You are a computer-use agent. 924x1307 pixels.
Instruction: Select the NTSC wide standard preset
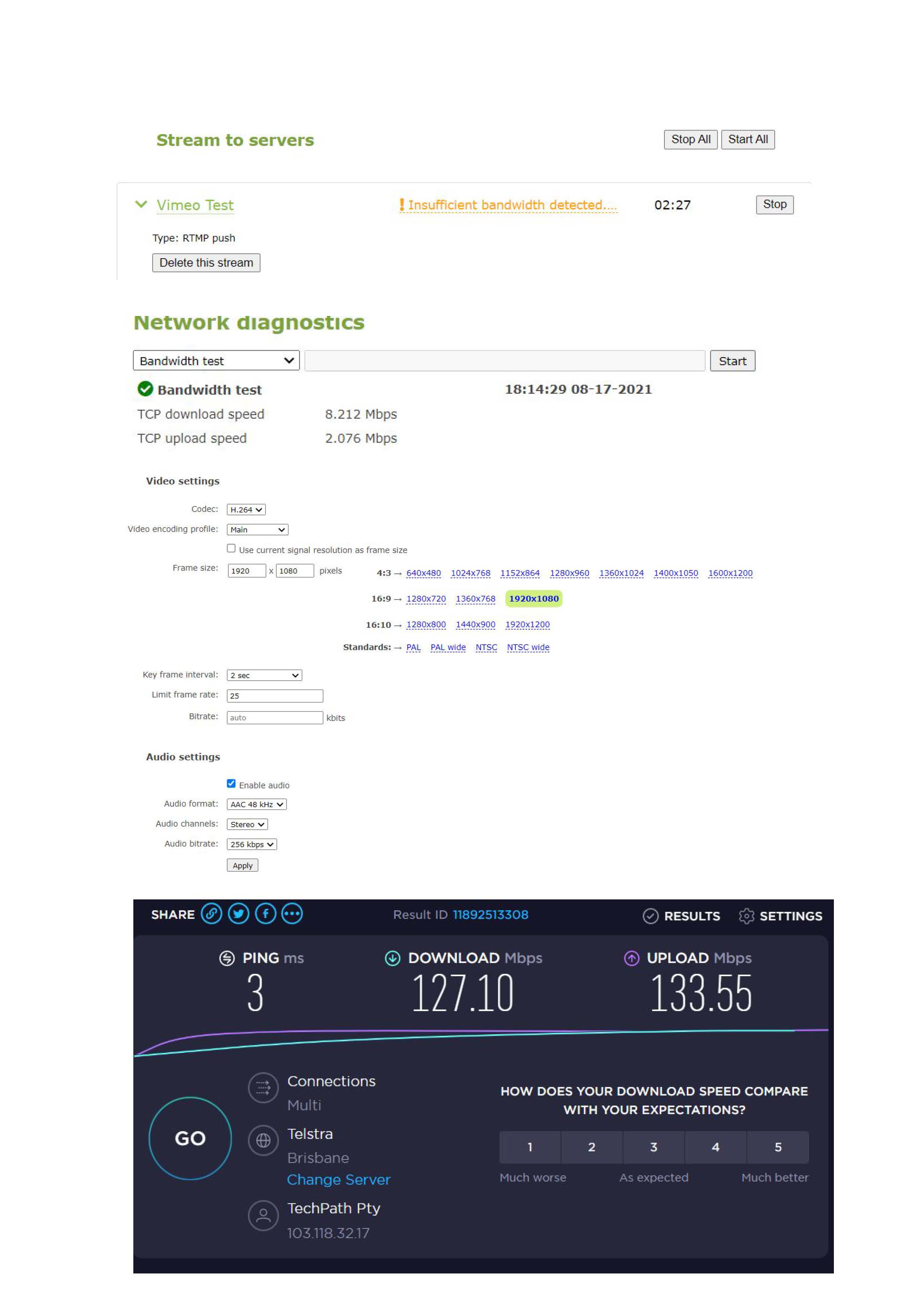coord(528,647)
